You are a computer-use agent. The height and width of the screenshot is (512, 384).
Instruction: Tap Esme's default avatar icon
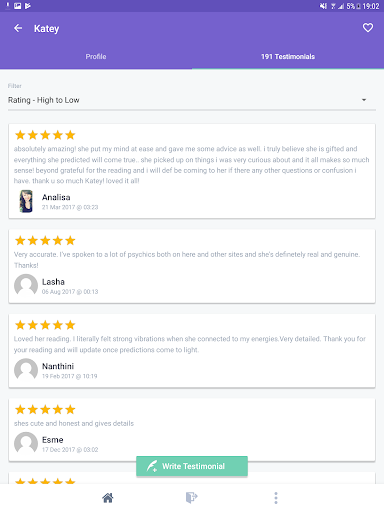tap(26, 443)
